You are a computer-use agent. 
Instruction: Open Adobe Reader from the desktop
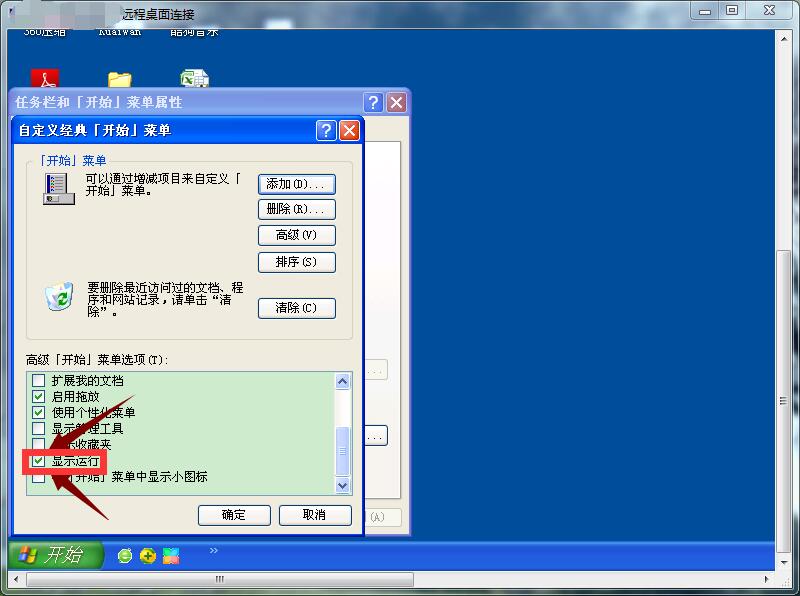[45, 79]
